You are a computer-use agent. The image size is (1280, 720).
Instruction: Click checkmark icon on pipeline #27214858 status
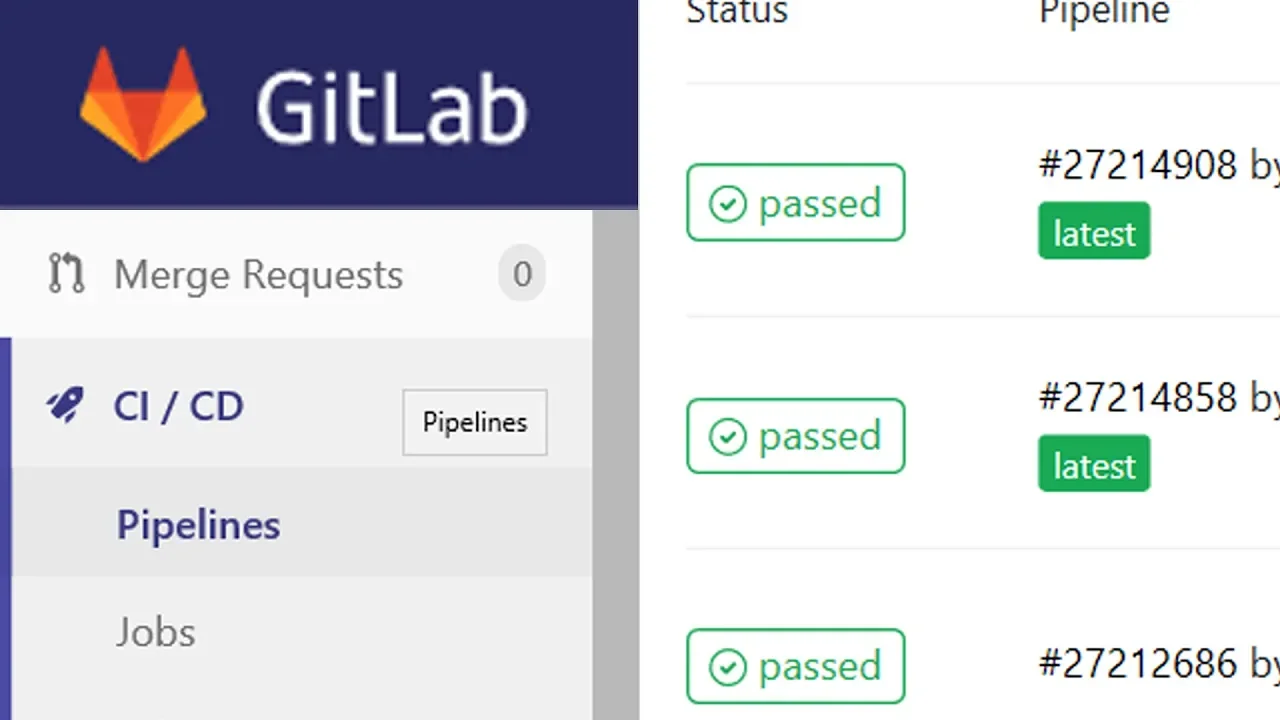(x=727, y=437)
